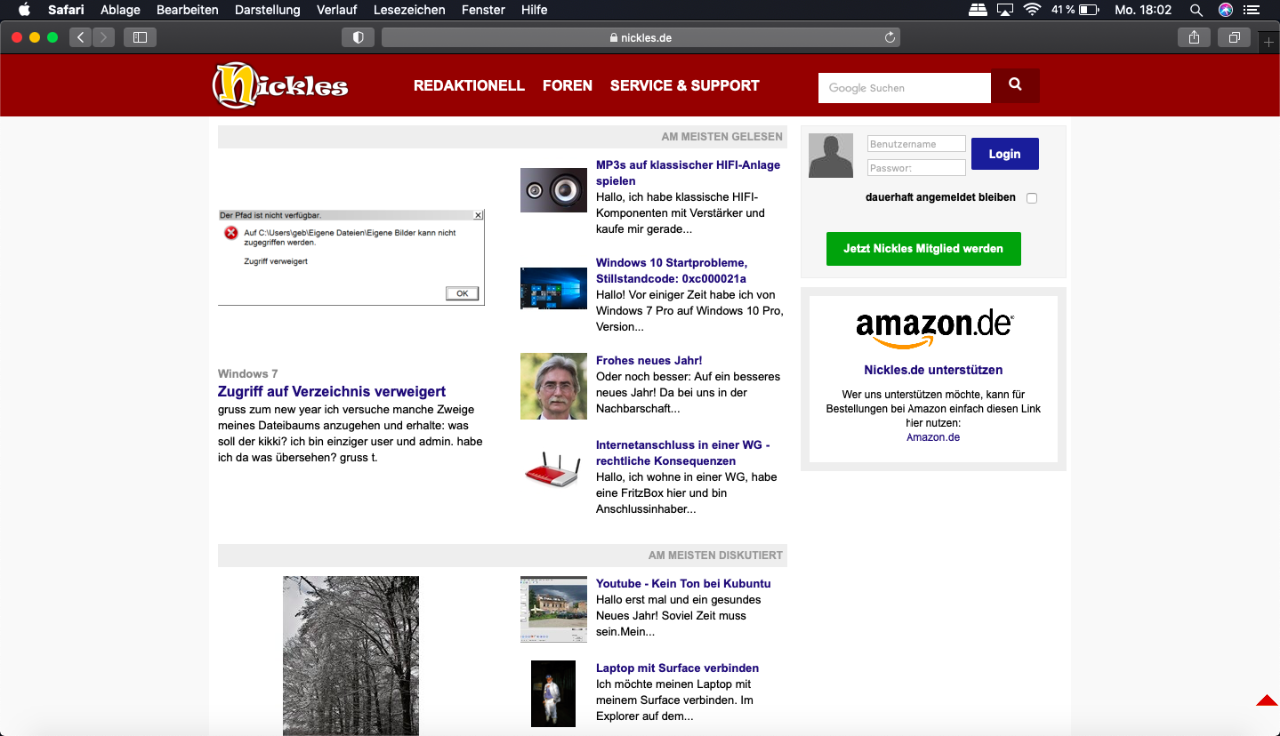Screen dimensions: 1280x736
Task: Click the page reload icon in address bar
Action: point(889,38)
